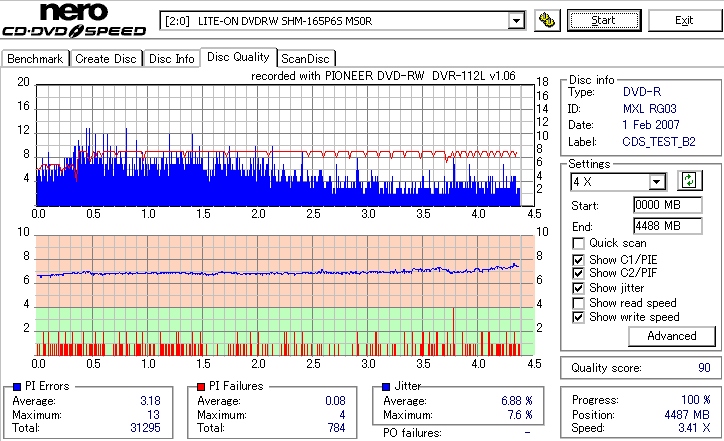Screen dimensions: 724x441
Task: Open the 4 X scan speed dropdown
Action: (x=656, y=182)
